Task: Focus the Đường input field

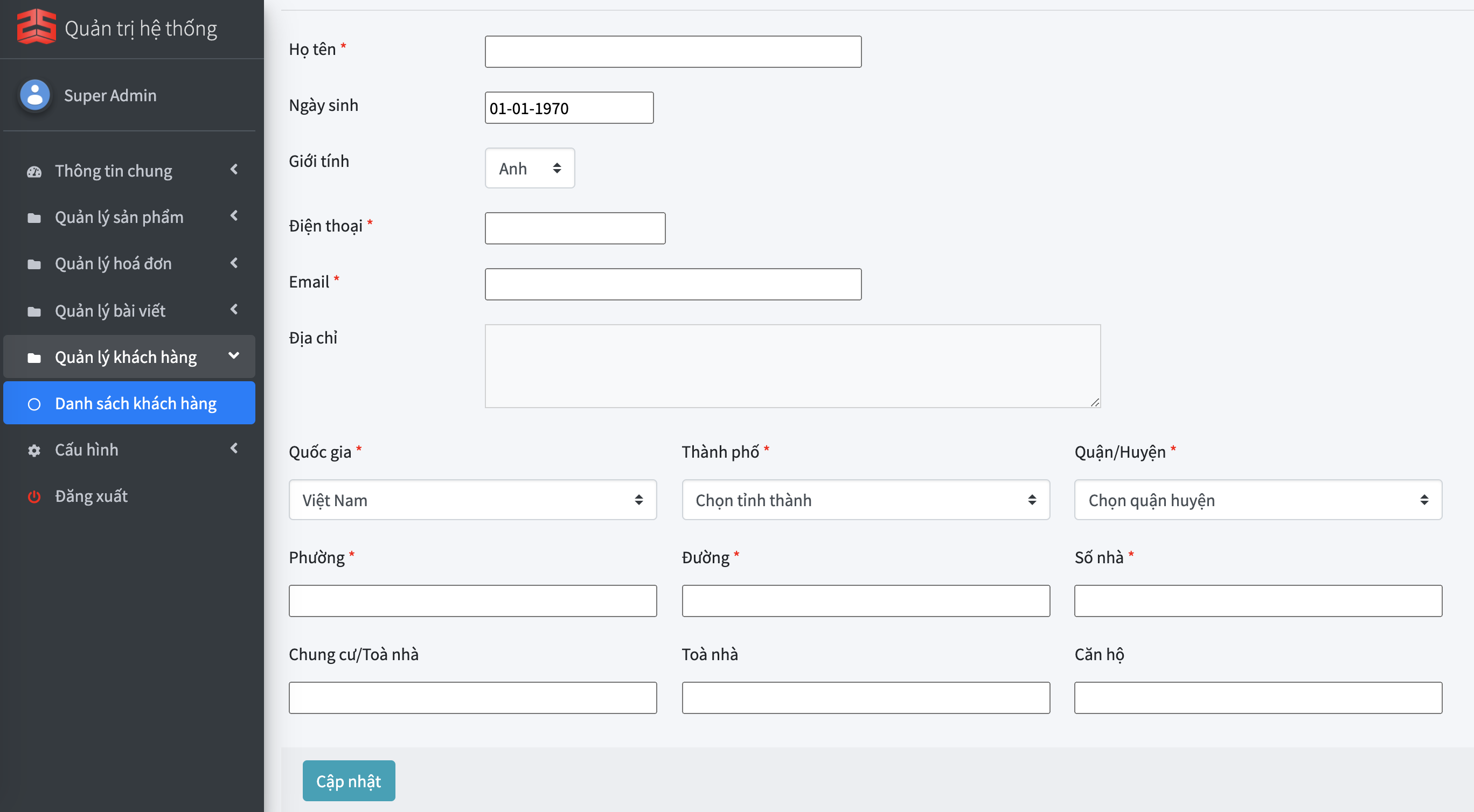Action: [x=866, y=601]
